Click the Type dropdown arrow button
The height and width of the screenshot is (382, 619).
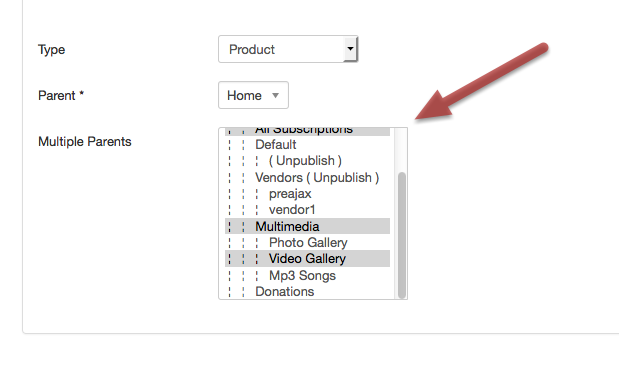click(x=350, y=49)
